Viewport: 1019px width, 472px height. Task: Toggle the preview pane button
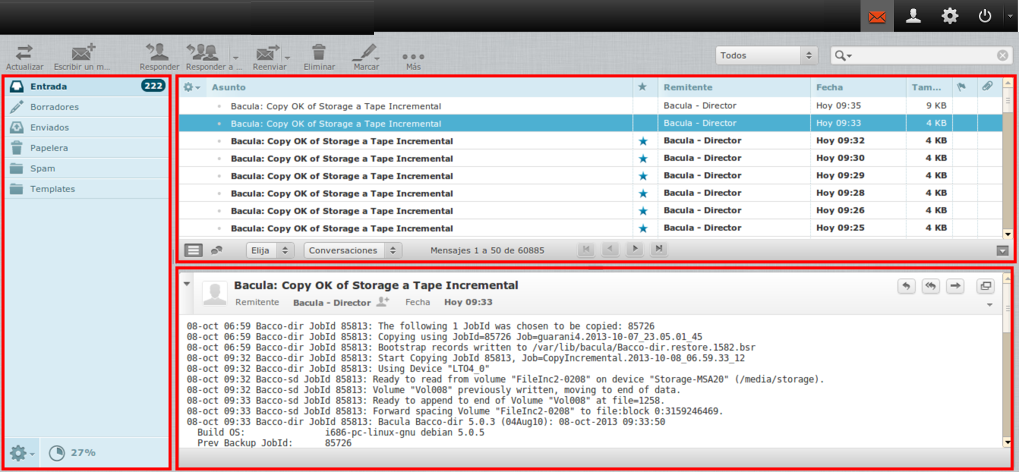[1001, 250]
